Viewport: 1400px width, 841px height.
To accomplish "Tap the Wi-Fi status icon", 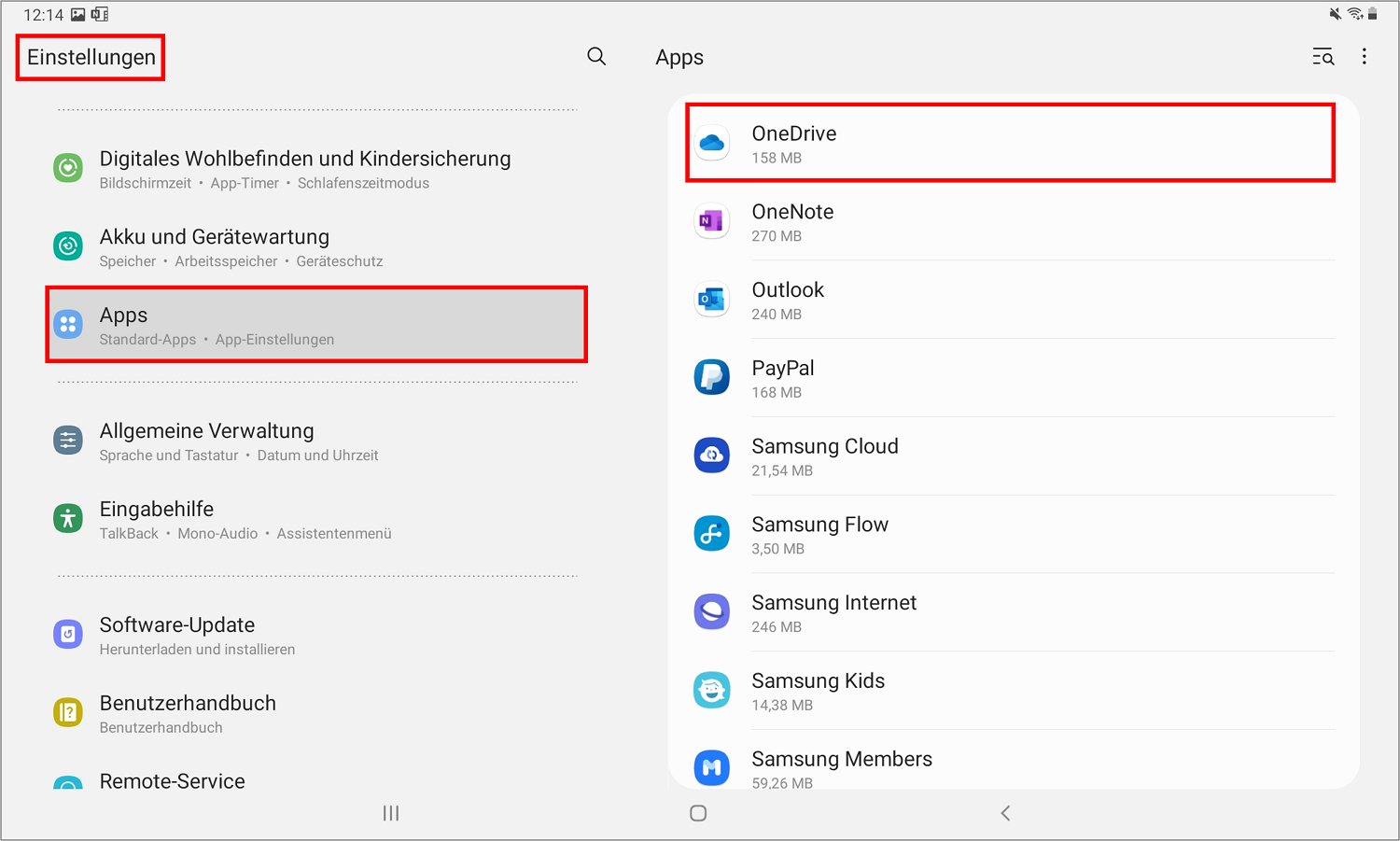I will [x=1355, y=14].
